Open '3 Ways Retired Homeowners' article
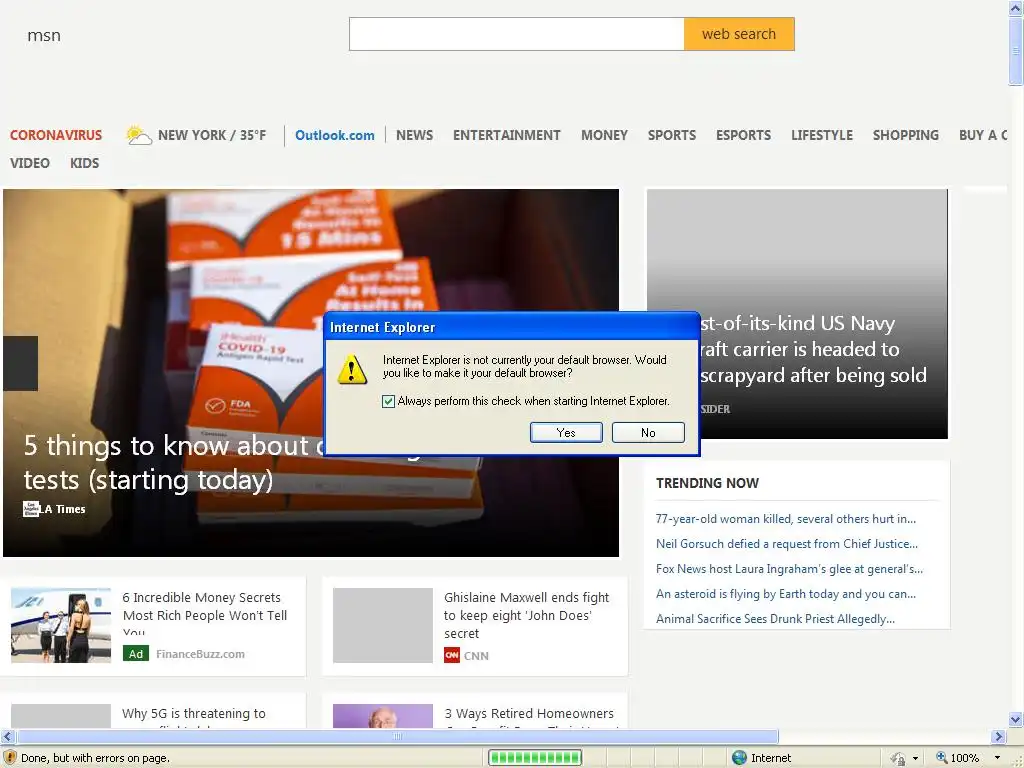This screenshot has height=768, width=1024. (529, 714)
